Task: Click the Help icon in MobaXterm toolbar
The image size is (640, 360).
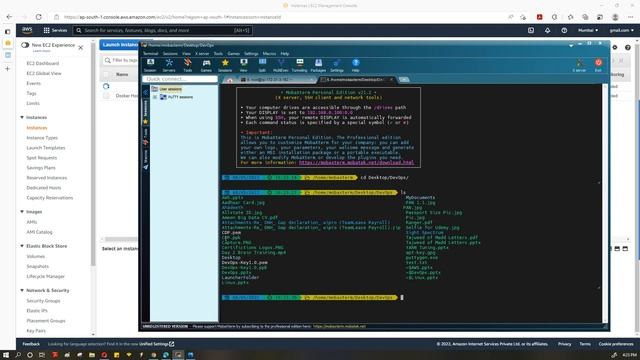Action: (x=356, y=65)
